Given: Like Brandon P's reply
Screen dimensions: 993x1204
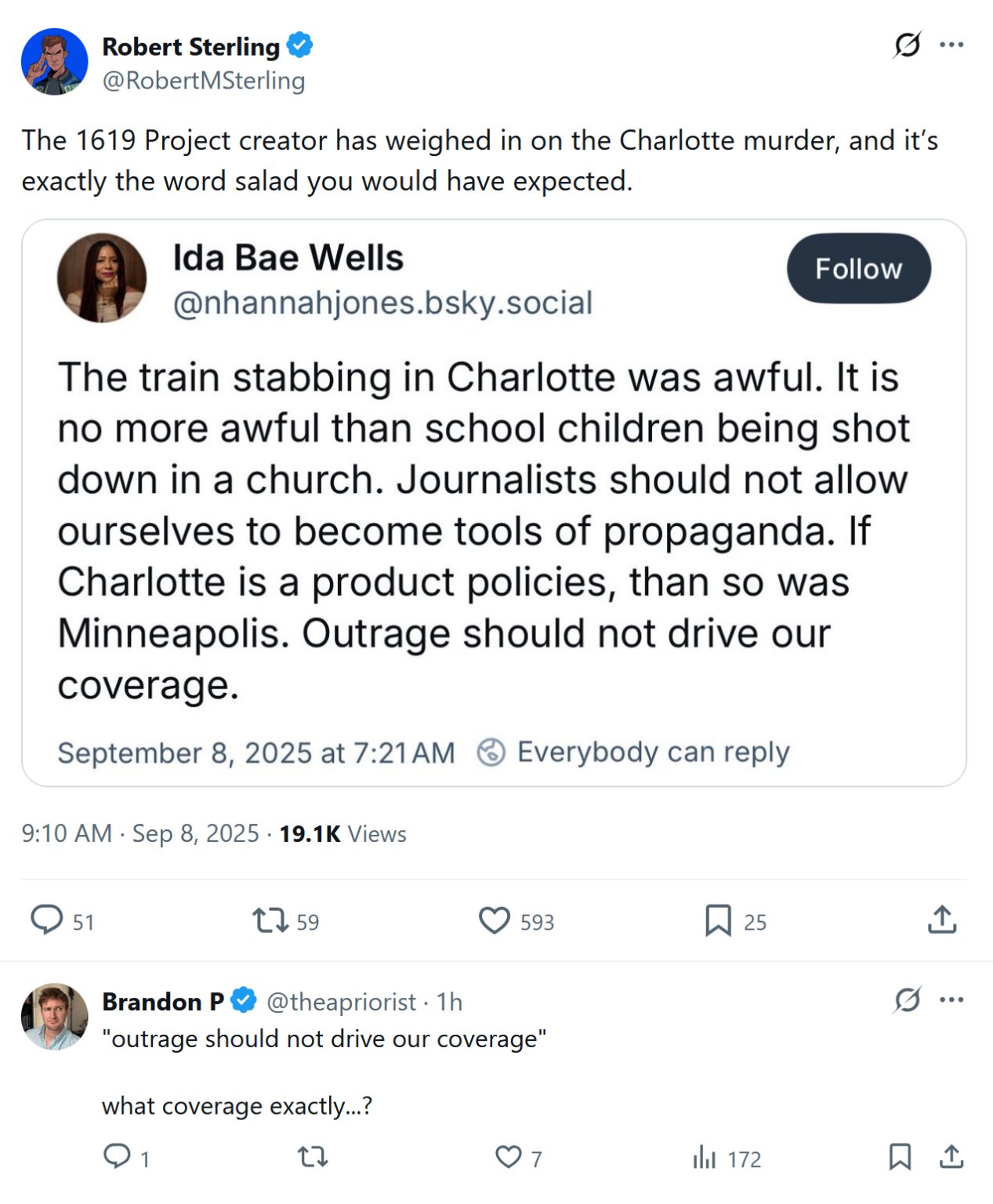Looking at the screenshot, I should [x=508, y=1157].
